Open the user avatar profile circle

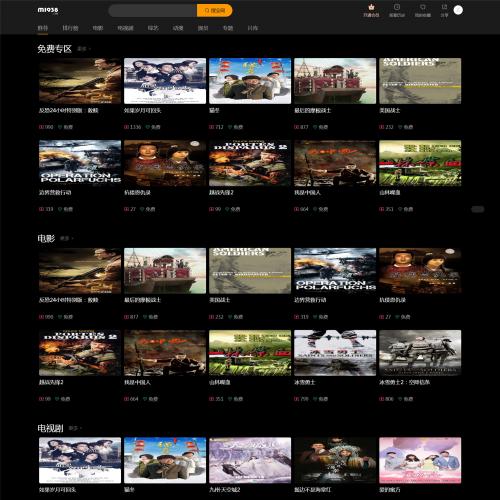pyautogui.click(x=458, y=10)
